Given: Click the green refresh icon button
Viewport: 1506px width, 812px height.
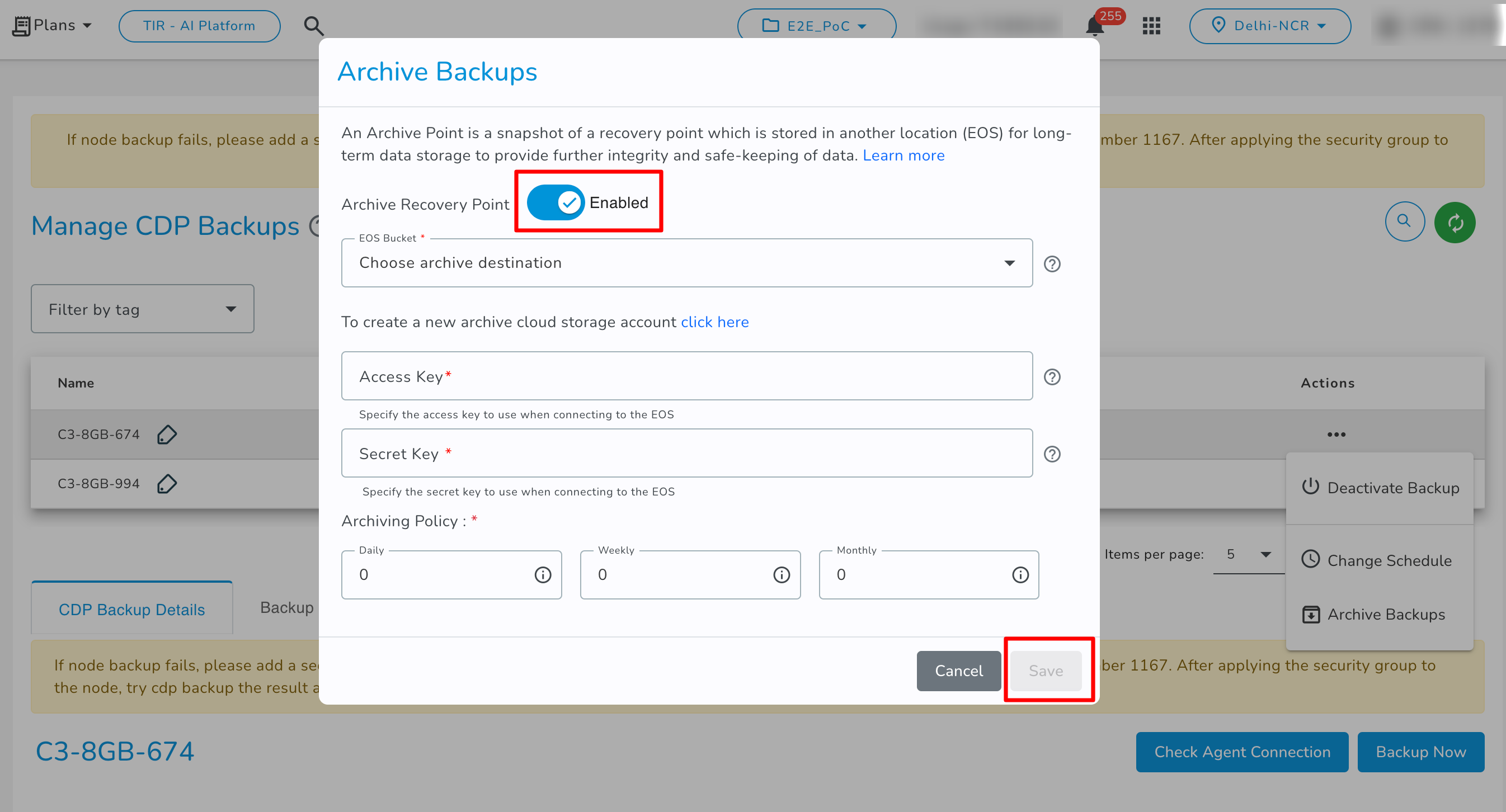Looking at the screenshot, I should (1455, 222).
